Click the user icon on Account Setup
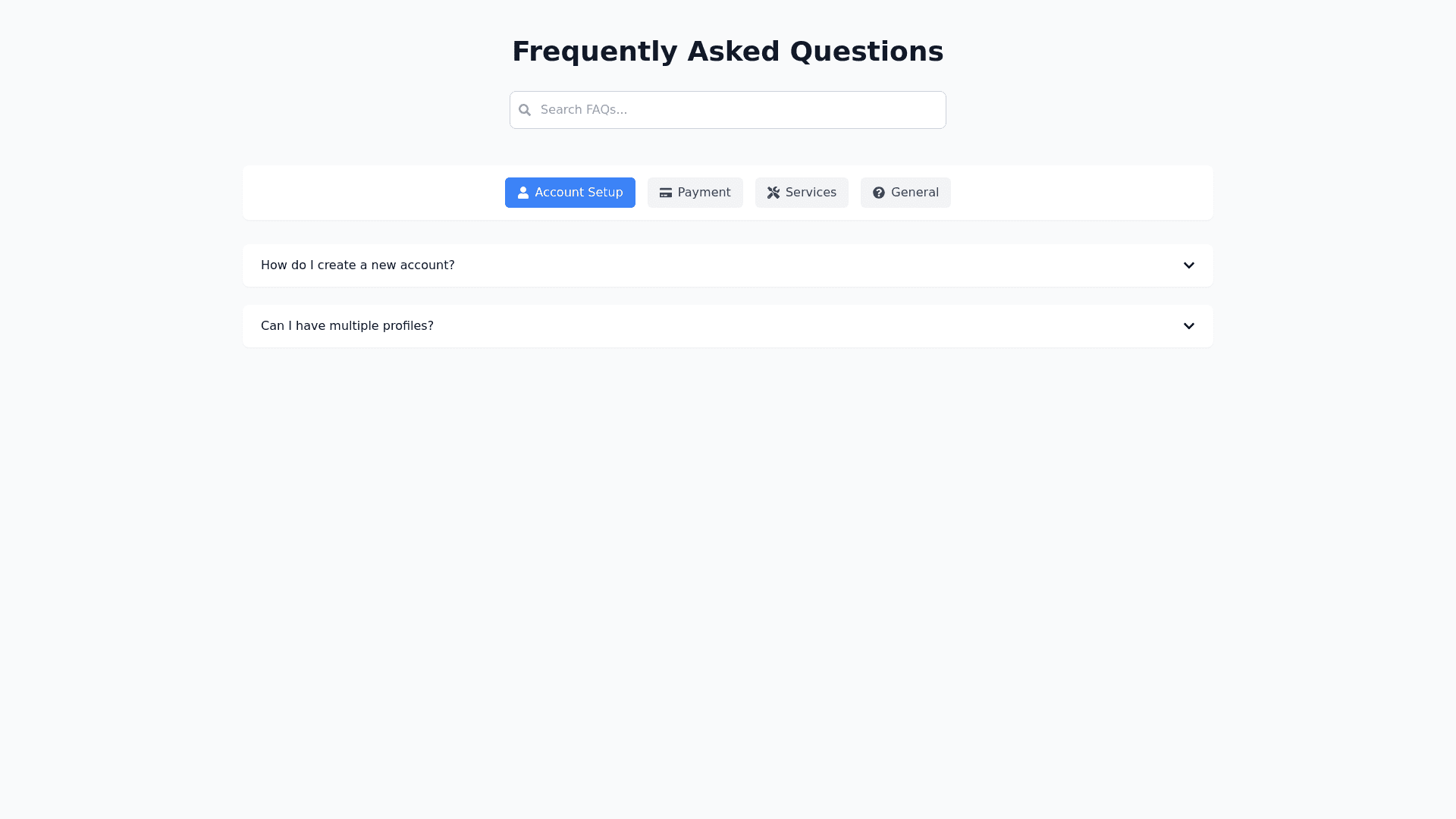1456x819 pixels. [523, 193]
